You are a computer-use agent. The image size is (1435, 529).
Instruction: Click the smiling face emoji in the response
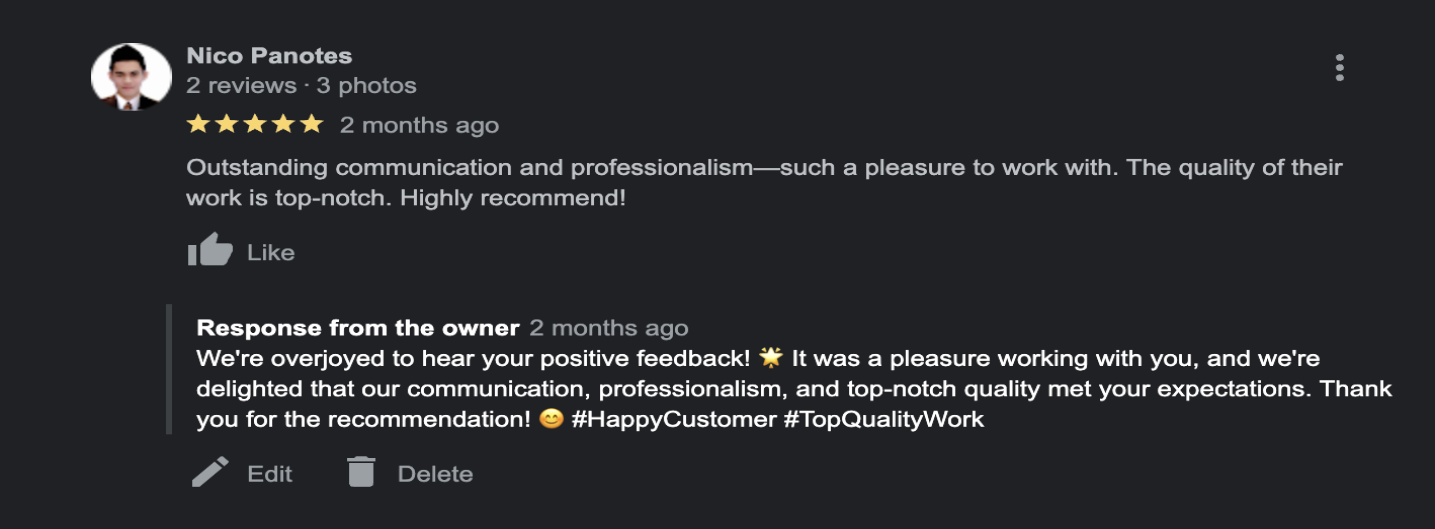pos(551,419)
